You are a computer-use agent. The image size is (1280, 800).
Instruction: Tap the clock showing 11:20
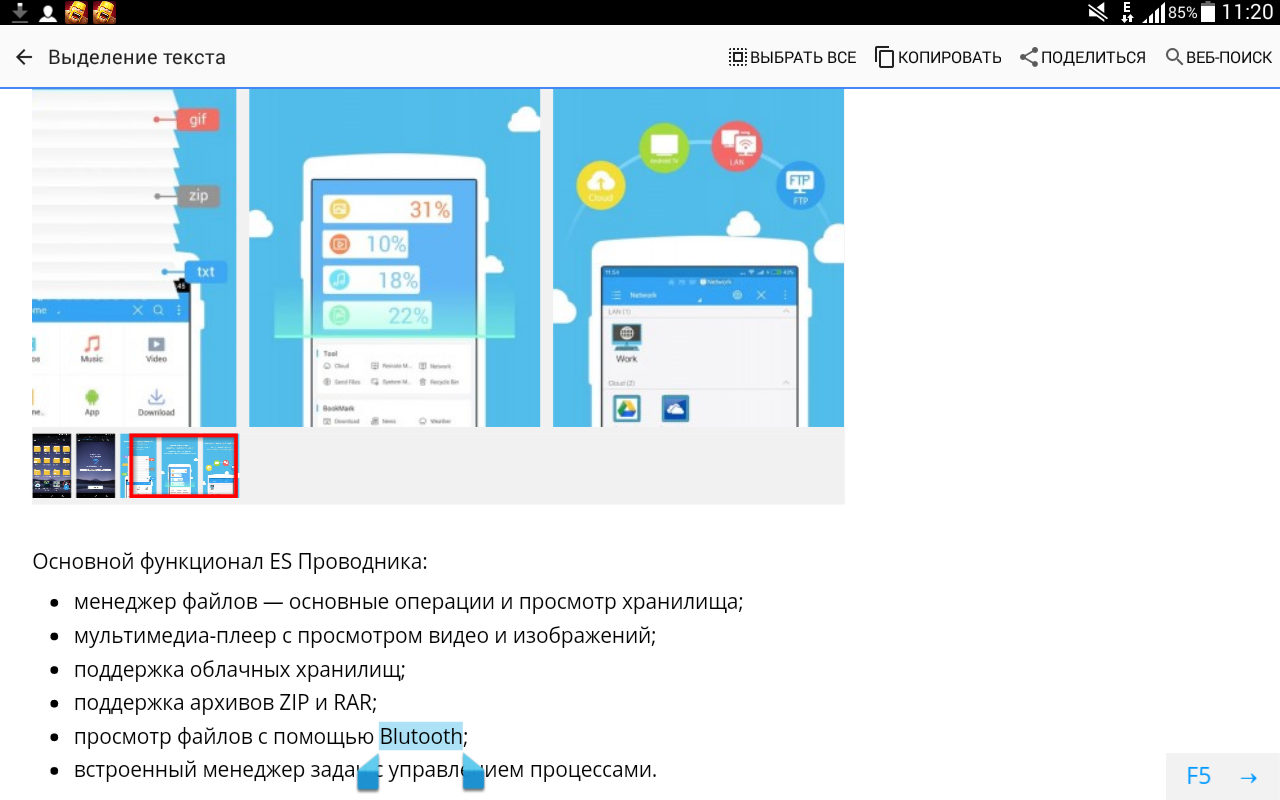[x=1247, y=12]
